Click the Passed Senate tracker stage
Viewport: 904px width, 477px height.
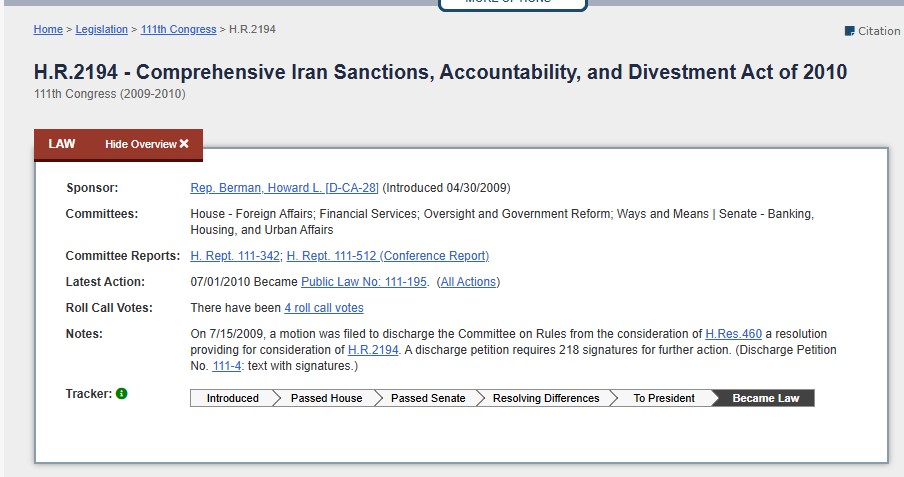pyautogui.click(x=428, y=398)
